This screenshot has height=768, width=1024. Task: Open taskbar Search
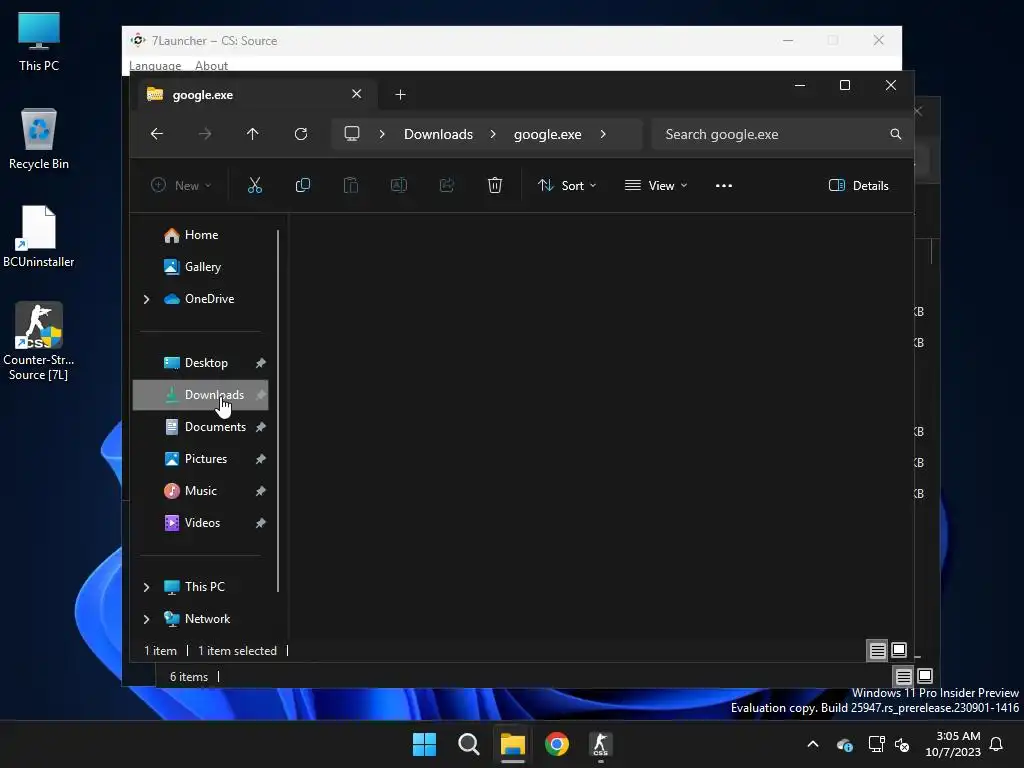click(468, 744)
